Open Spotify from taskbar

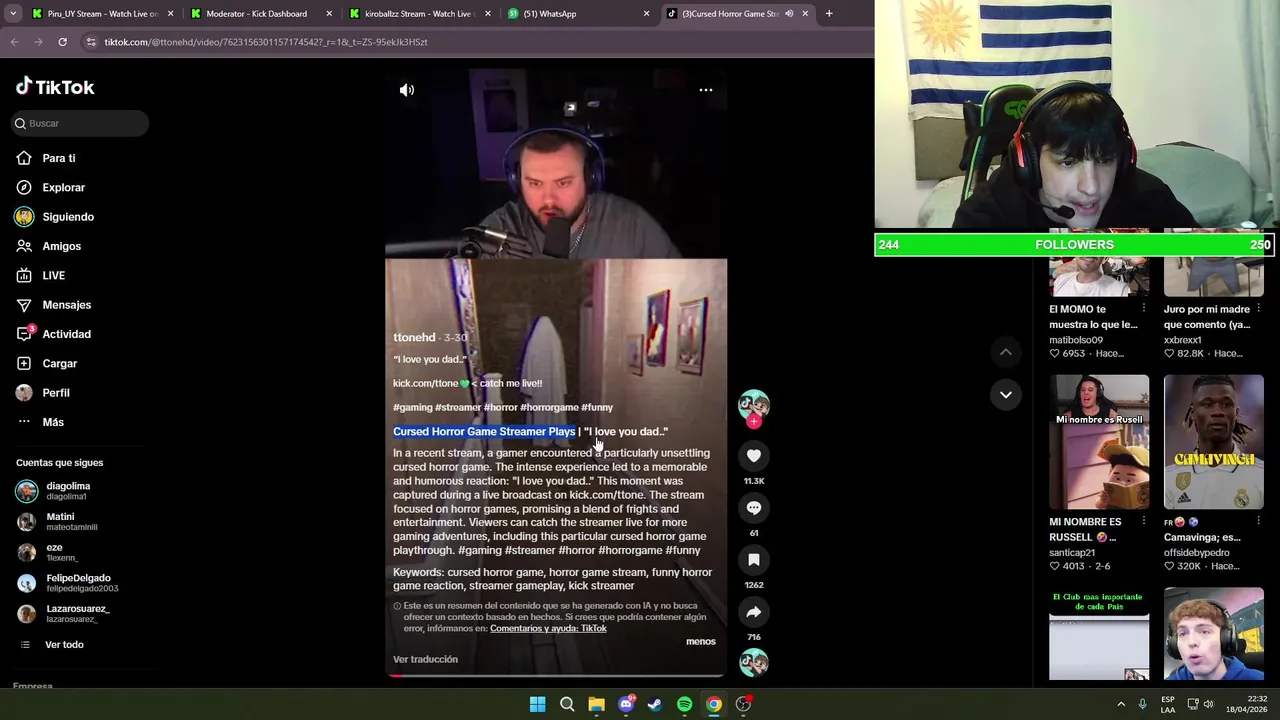(684, 704)
